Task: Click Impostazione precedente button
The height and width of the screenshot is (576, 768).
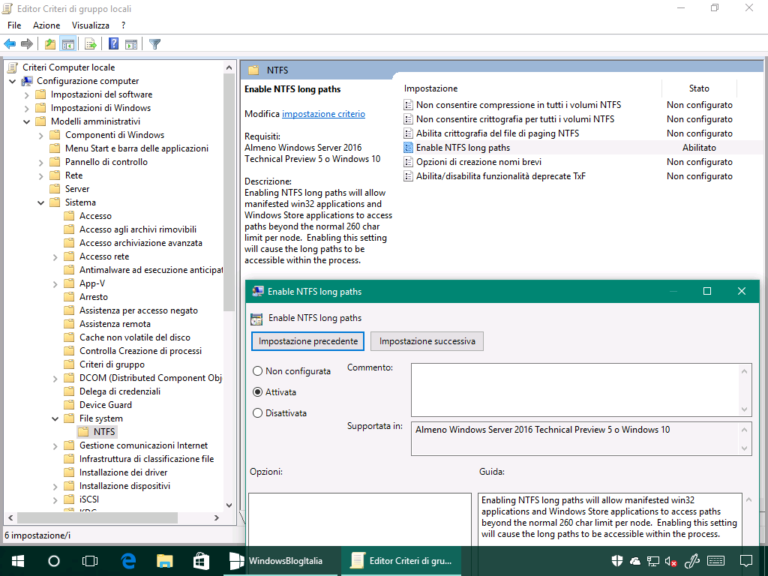Action: (x=308, y=341)
